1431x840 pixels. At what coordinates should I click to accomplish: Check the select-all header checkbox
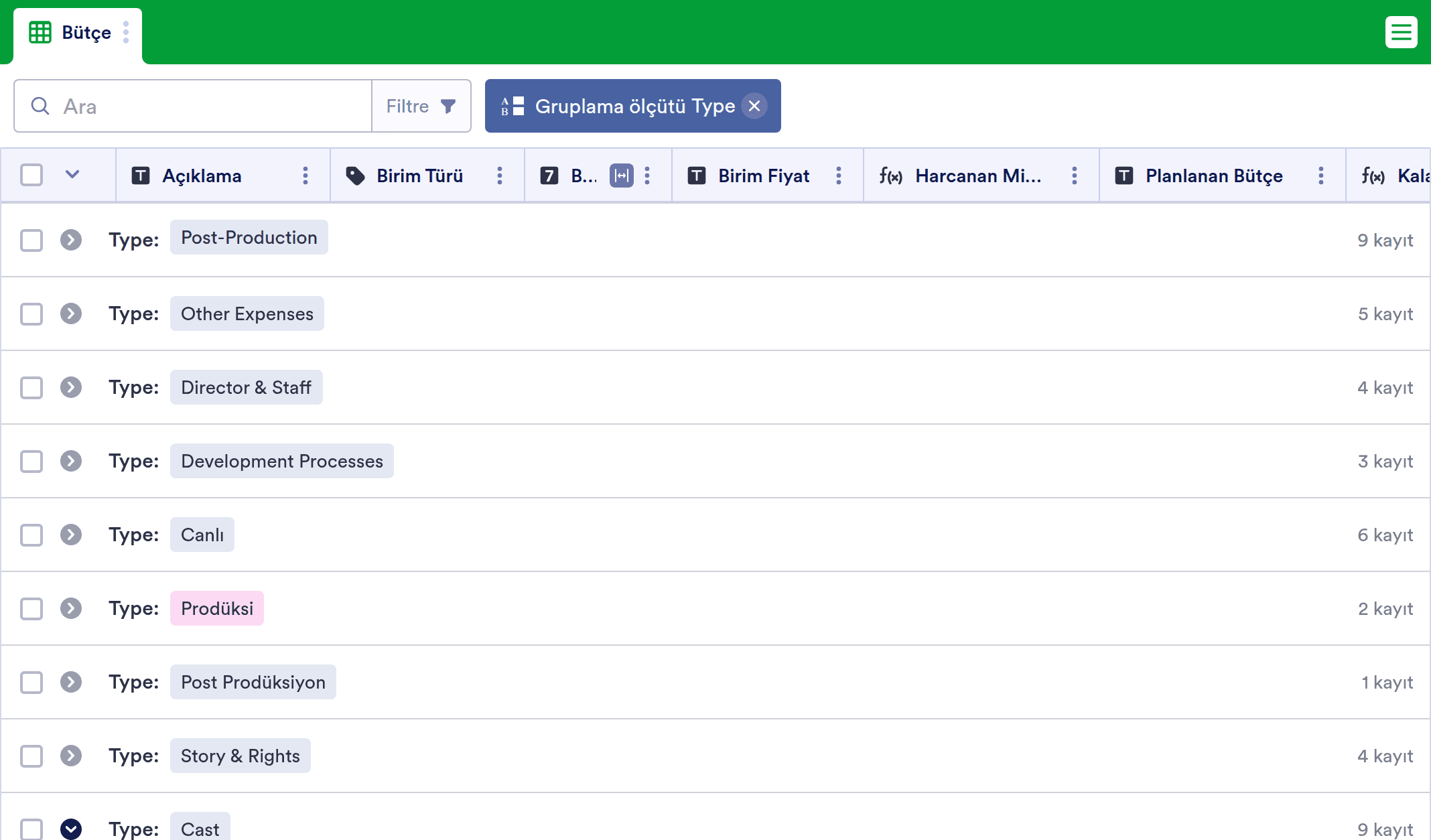click(31, 175)
